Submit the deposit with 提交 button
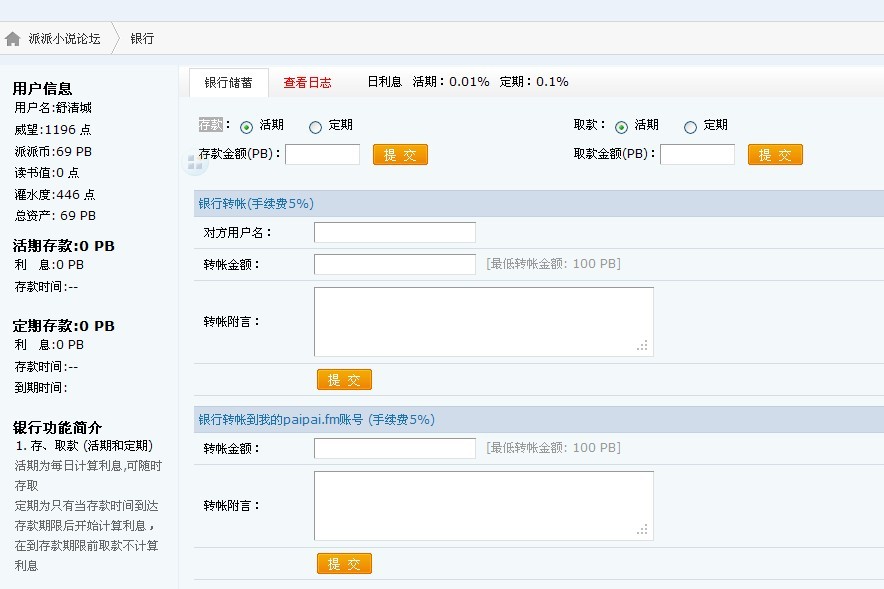This screenshot has width=884, height=589. [400, 154]
